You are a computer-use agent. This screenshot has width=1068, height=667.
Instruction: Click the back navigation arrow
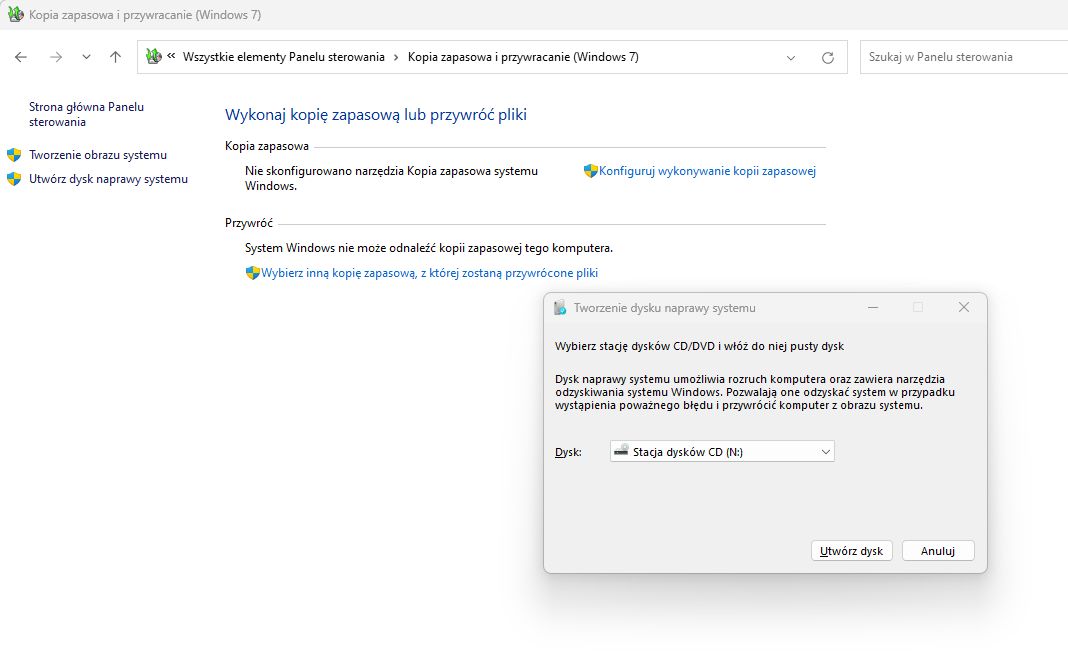pos(20,57)
